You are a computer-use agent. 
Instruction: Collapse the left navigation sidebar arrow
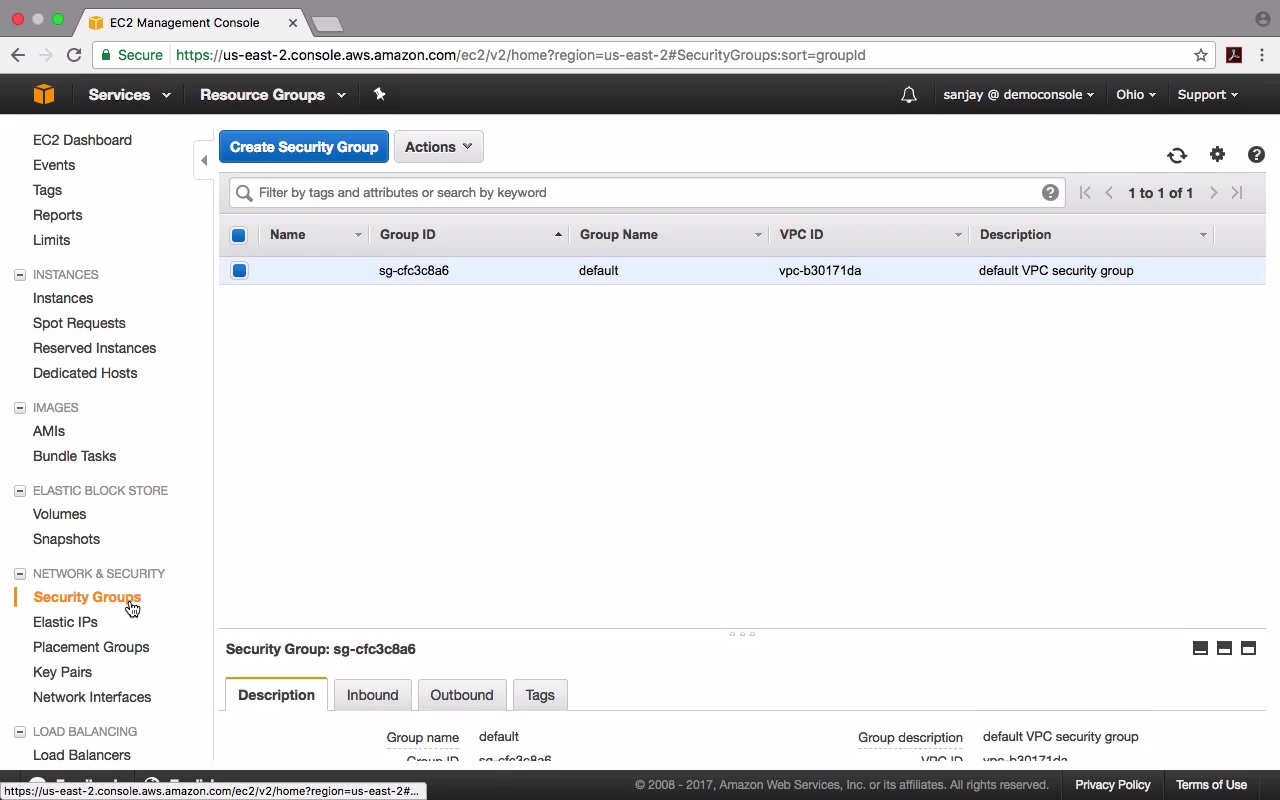coord(204,160)
